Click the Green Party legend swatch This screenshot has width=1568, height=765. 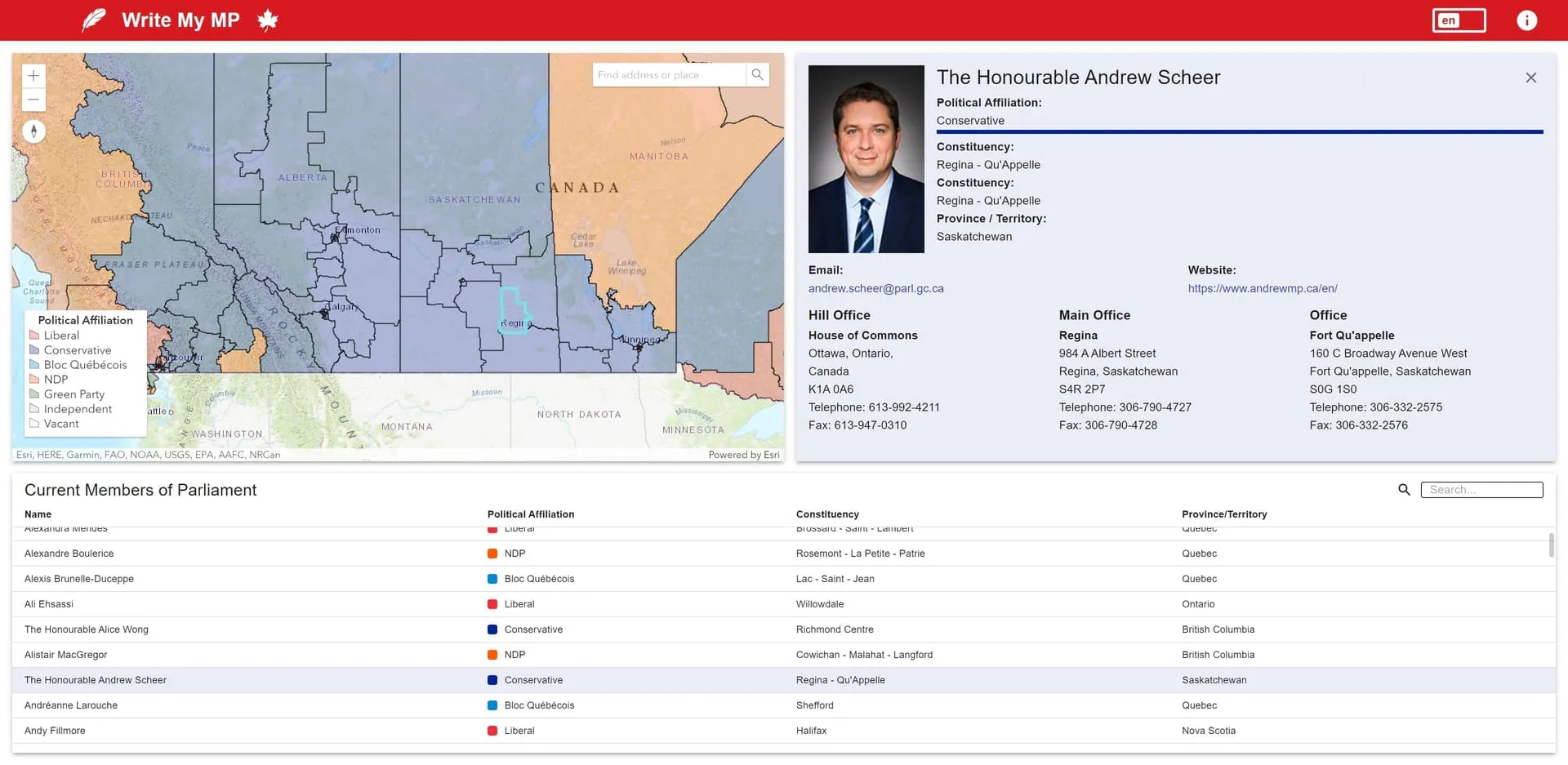pyautogui.click(x=34, y=394)
